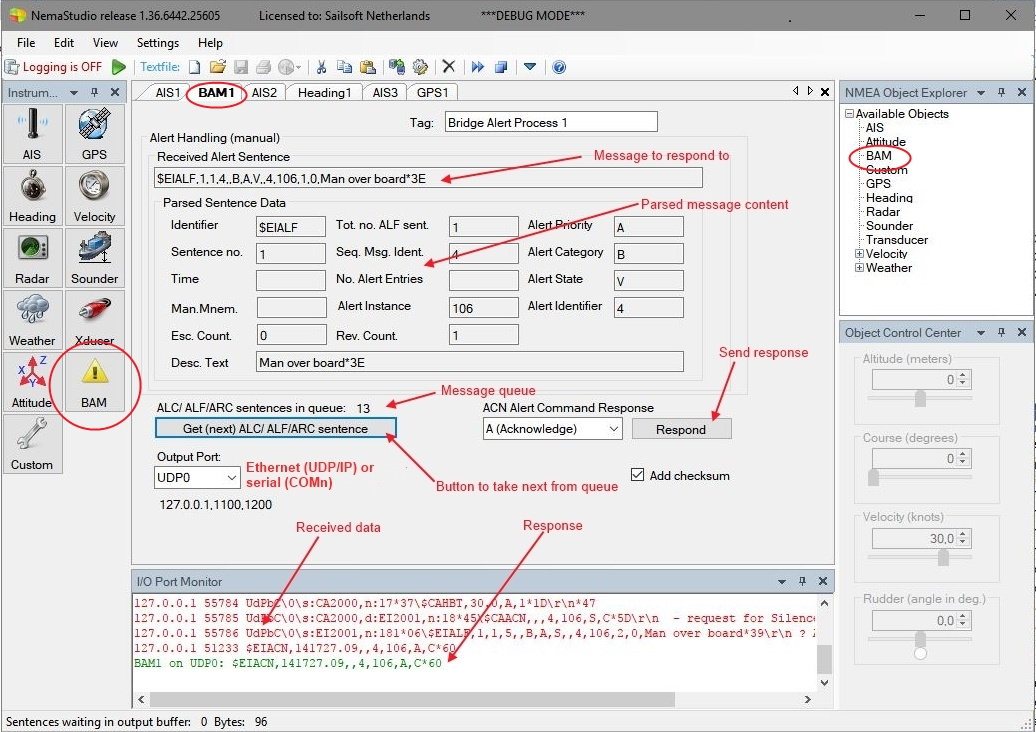This screenshot has width=1036, height=732.
Task: Toggle the Add checksum checkbox
Action: click(638, 475)
